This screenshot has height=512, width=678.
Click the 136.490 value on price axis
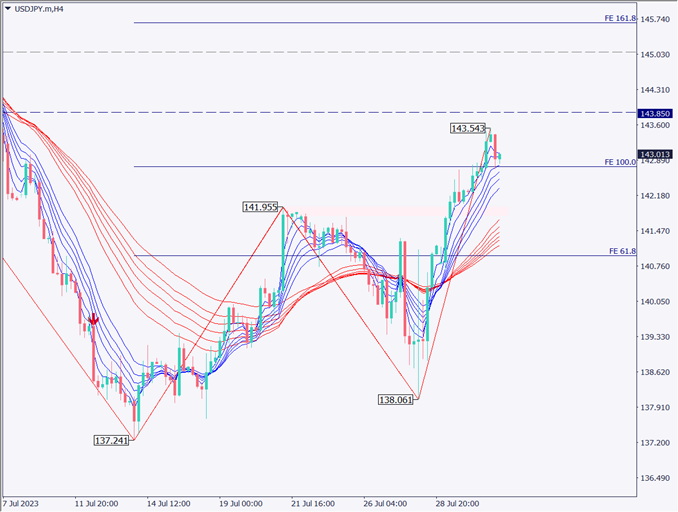pyautogui.click(x=656, y=478)
